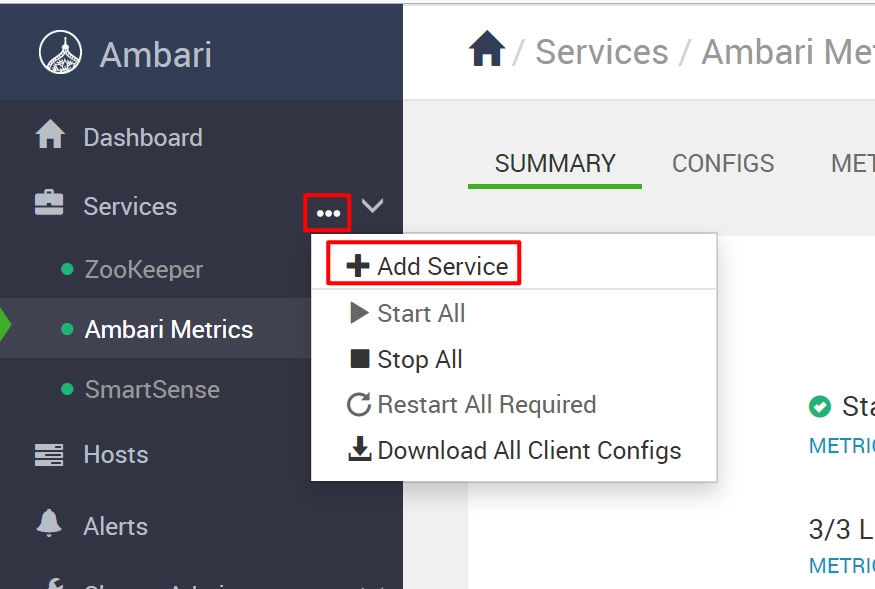Click the green status checkmark icon
The image size is (875, 589).
point(819,406)
